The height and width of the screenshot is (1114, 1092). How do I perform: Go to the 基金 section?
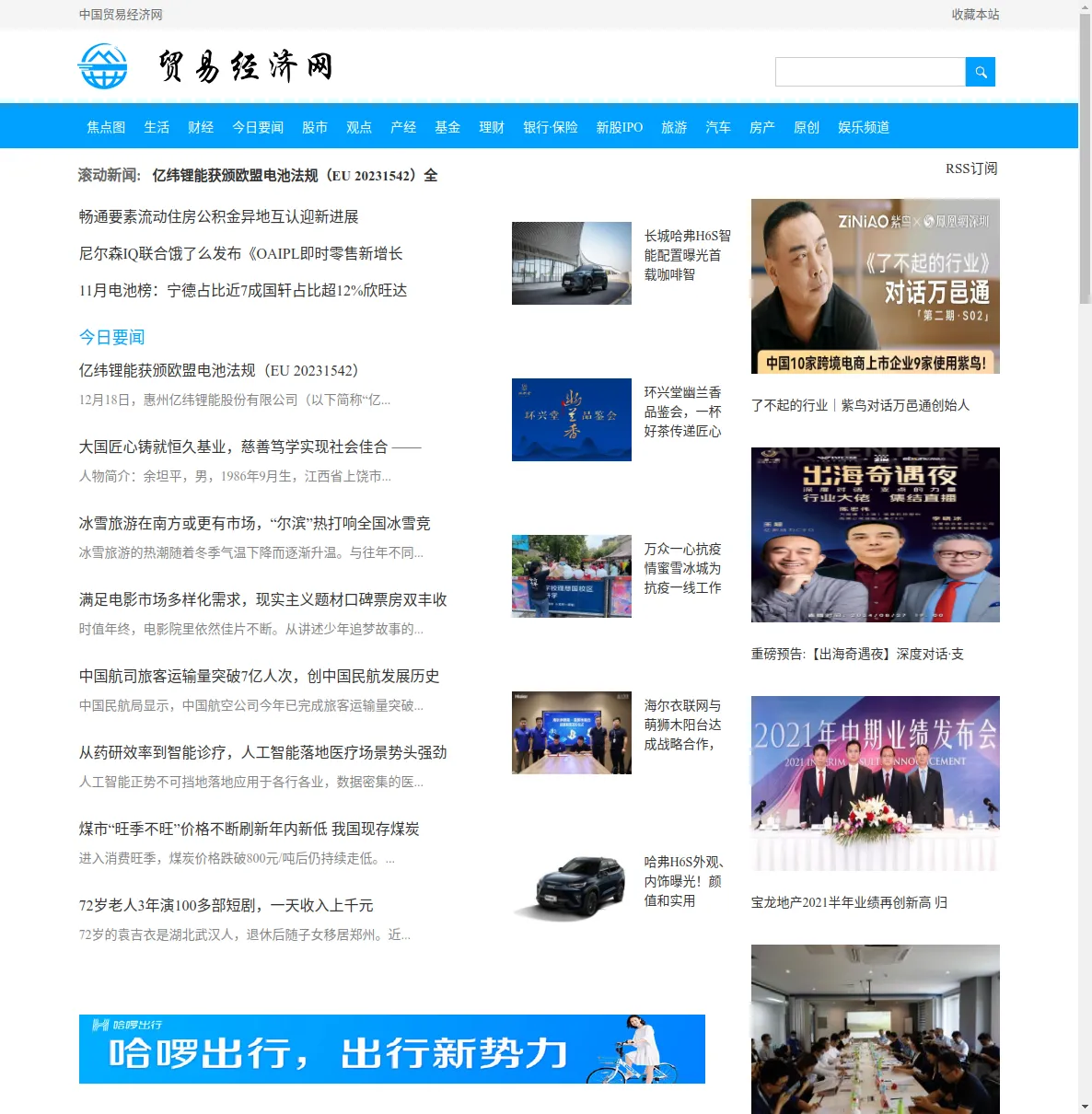[447, 127]
